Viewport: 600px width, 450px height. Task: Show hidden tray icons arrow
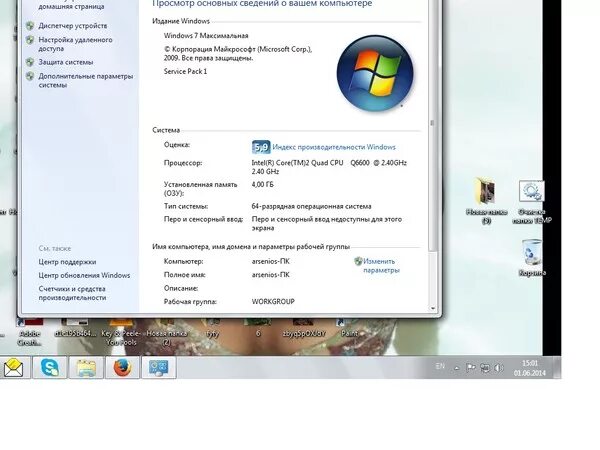[457, 368]
